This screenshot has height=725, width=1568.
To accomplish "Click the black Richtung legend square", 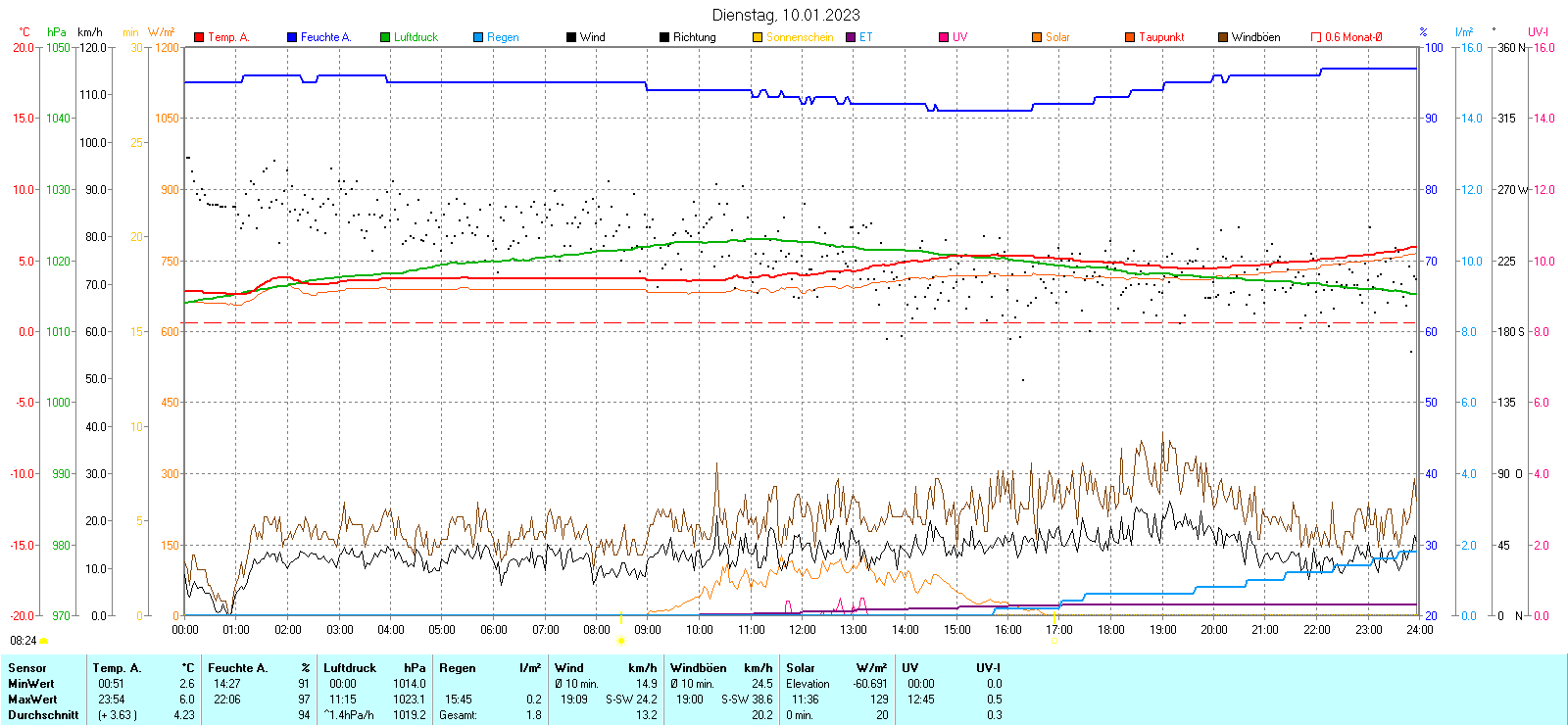I will click(x=664, y=37).
